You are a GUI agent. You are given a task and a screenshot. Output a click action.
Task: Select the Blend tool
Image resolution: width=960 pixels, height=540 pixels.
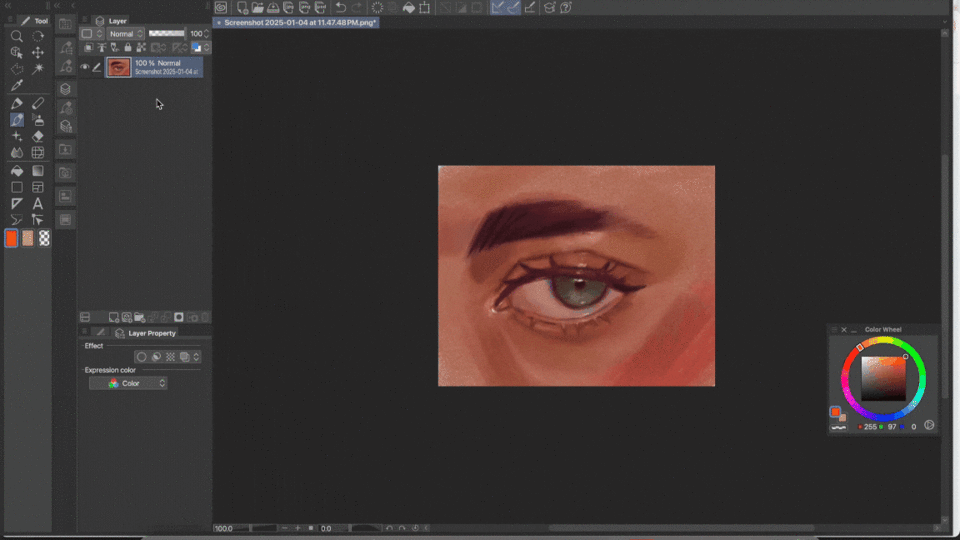tap(17, 152)
